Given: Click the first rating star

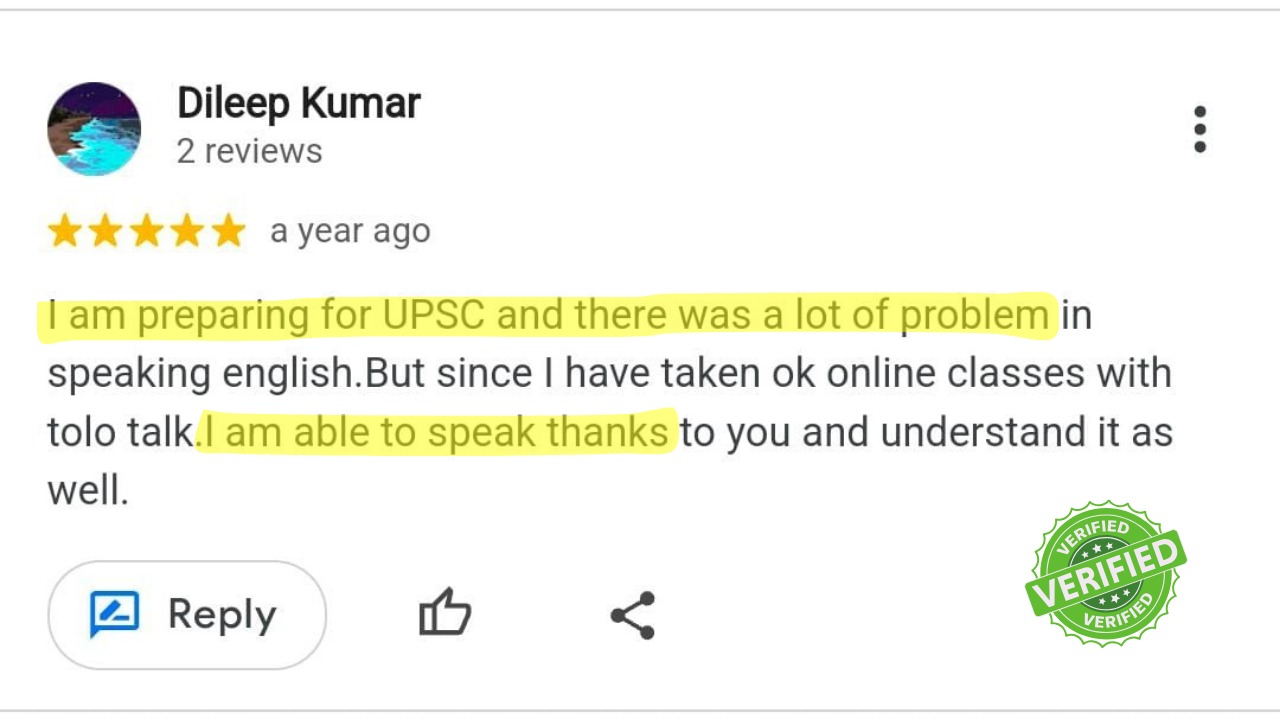Looking at the screenshot, I should (65, 231).
